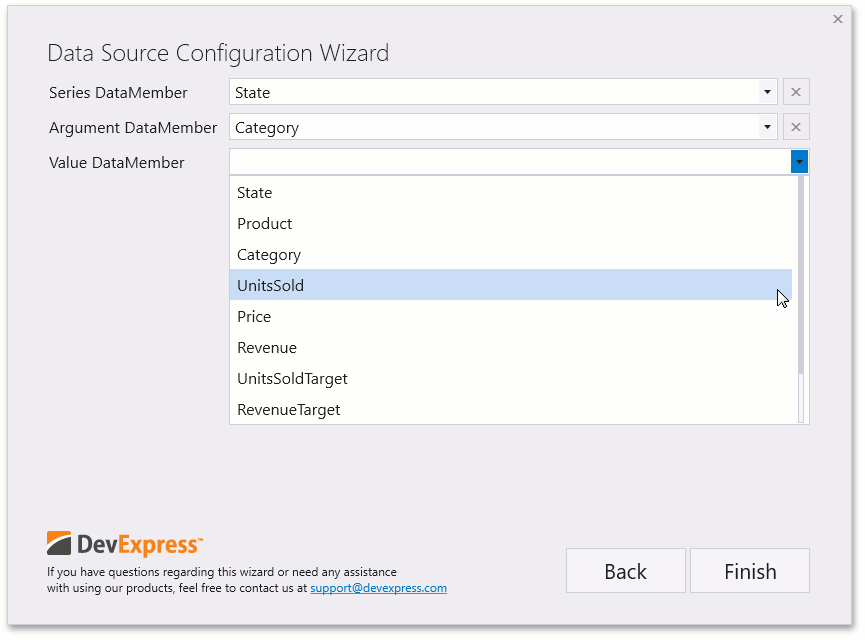Image resolution: width=865 pixels, height=640 pixels.
Task: Expand the Series DataMember dropdown arrow
Action: click(767, 92)
